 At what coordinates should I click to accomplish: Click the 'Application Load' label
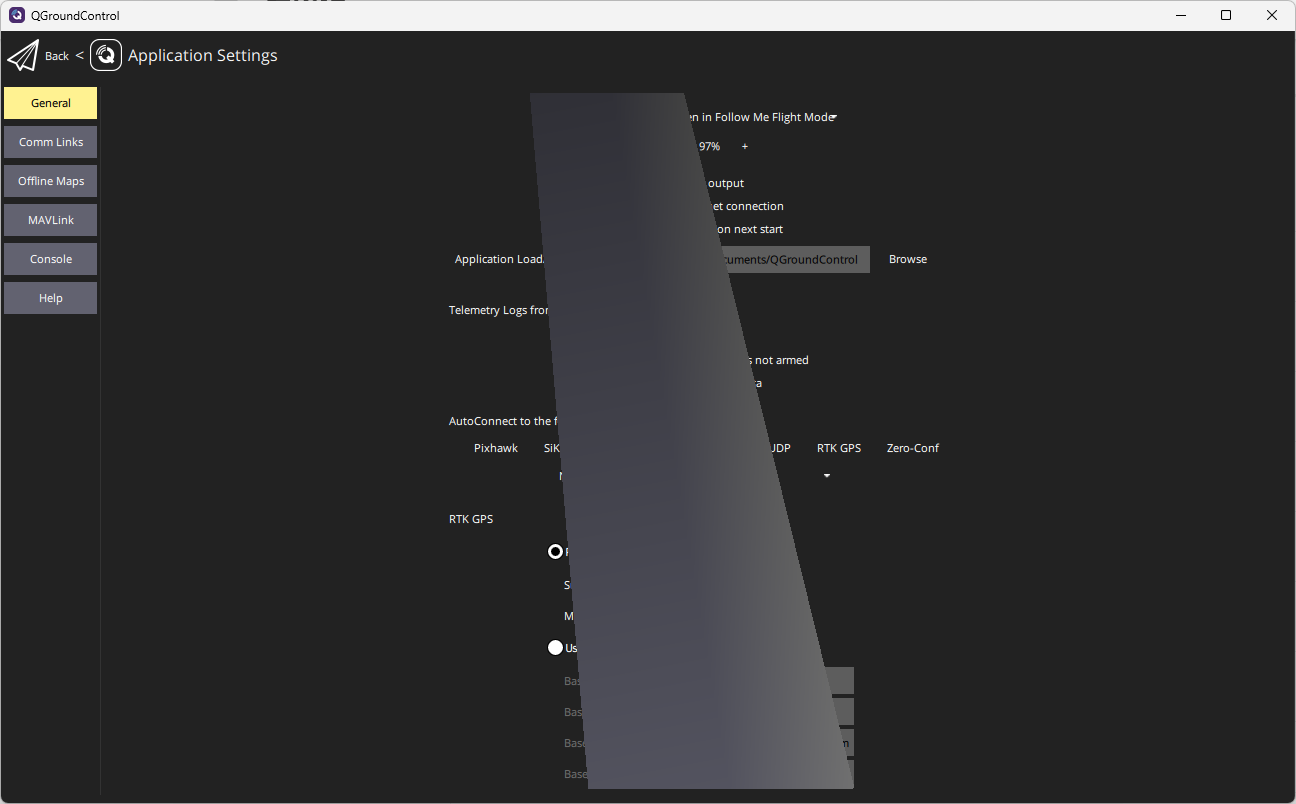[498, 259]
